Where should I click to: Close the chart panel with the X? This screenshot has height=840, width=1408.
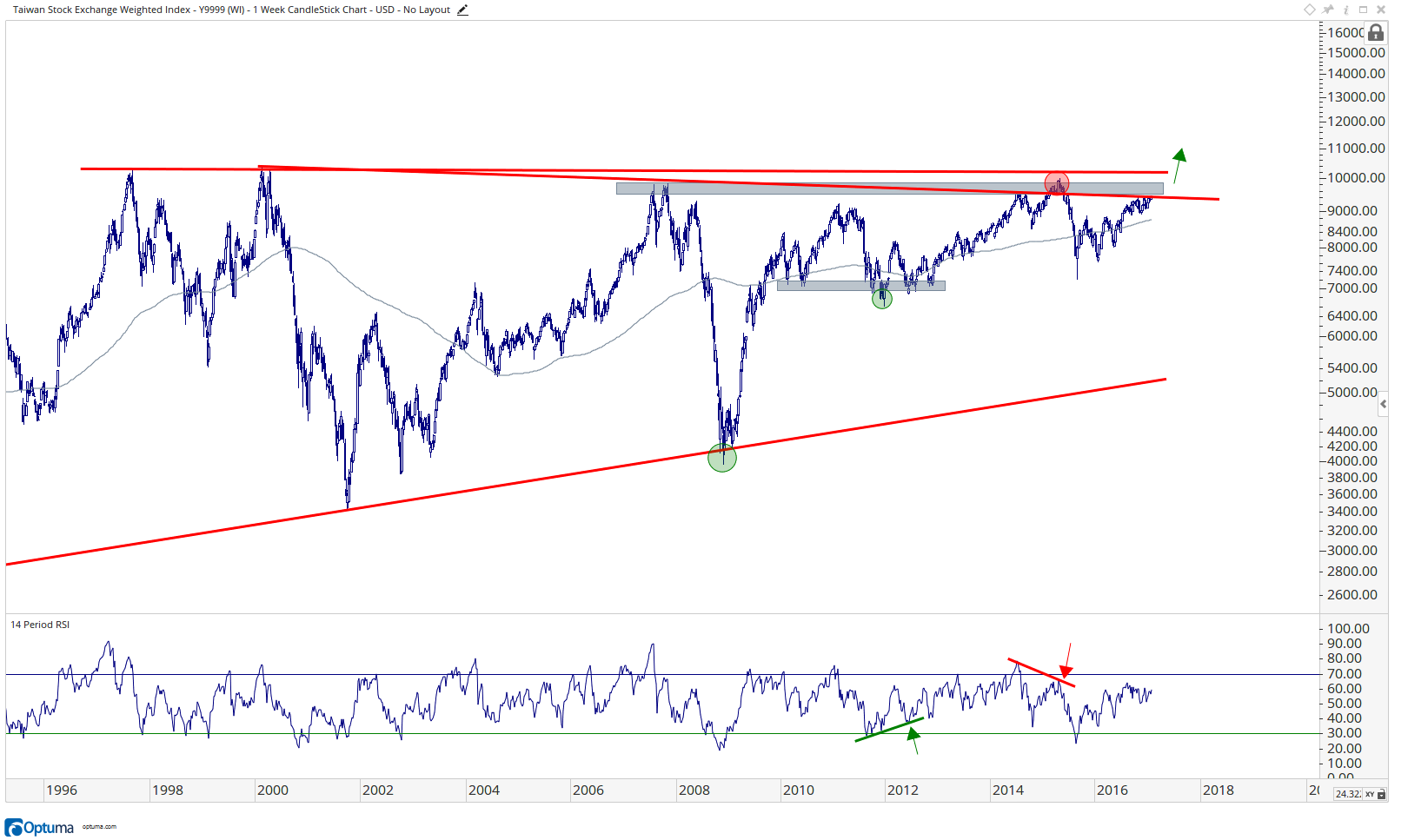pos(1381,10)
